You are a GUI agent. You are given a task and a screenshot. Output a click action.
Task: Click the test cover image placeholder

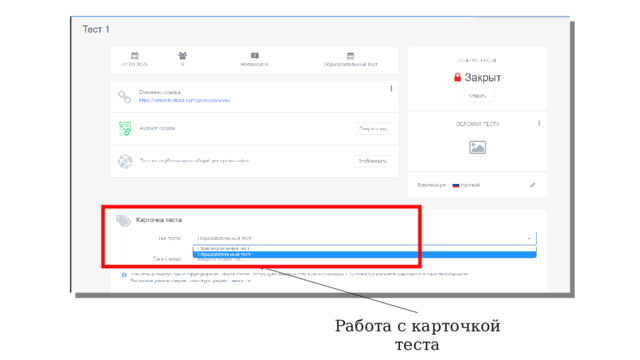click(477, 147)
